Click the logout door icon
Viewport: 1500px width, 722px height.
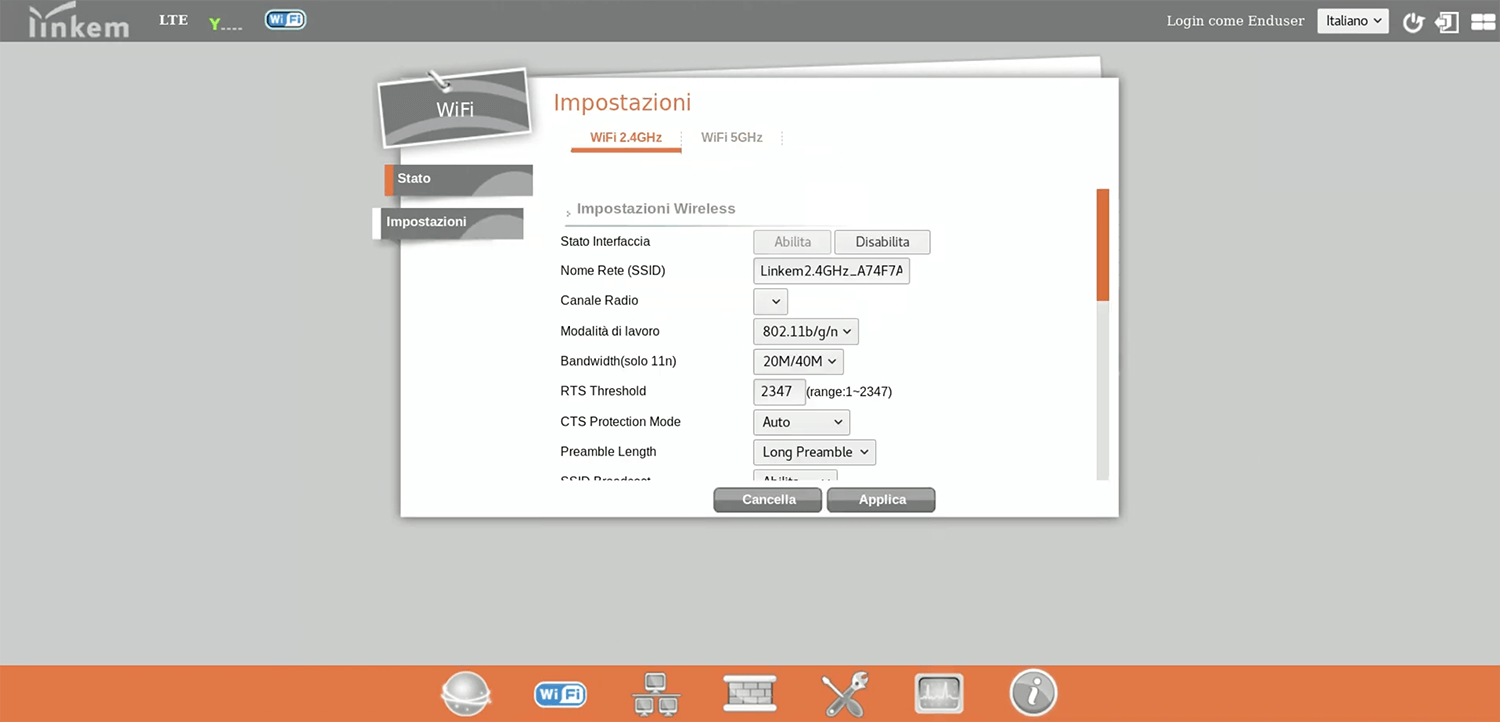click(1446, 22)
